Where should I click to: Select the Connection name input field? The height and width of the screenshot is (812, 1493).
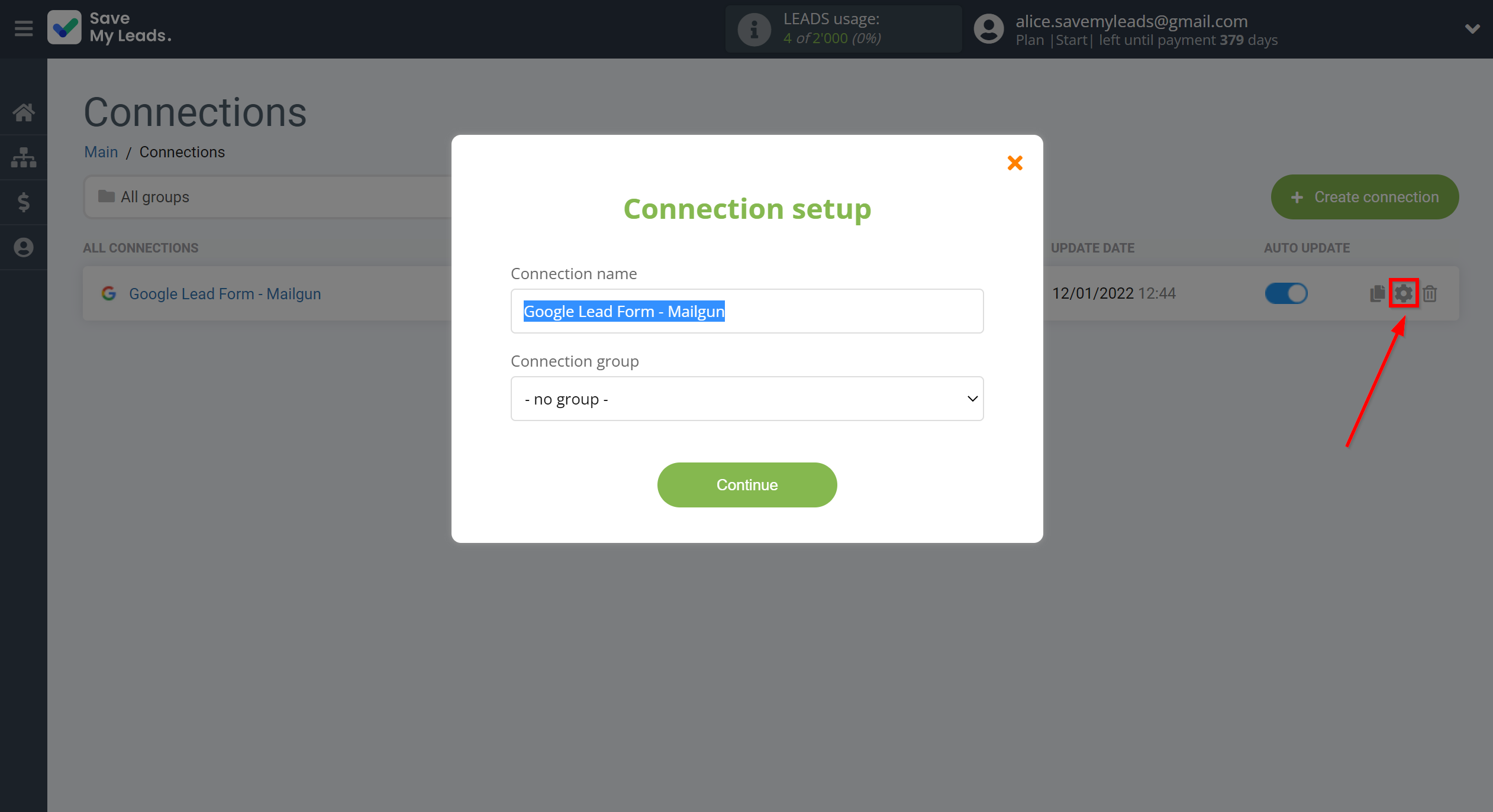(x=747, y=311)
